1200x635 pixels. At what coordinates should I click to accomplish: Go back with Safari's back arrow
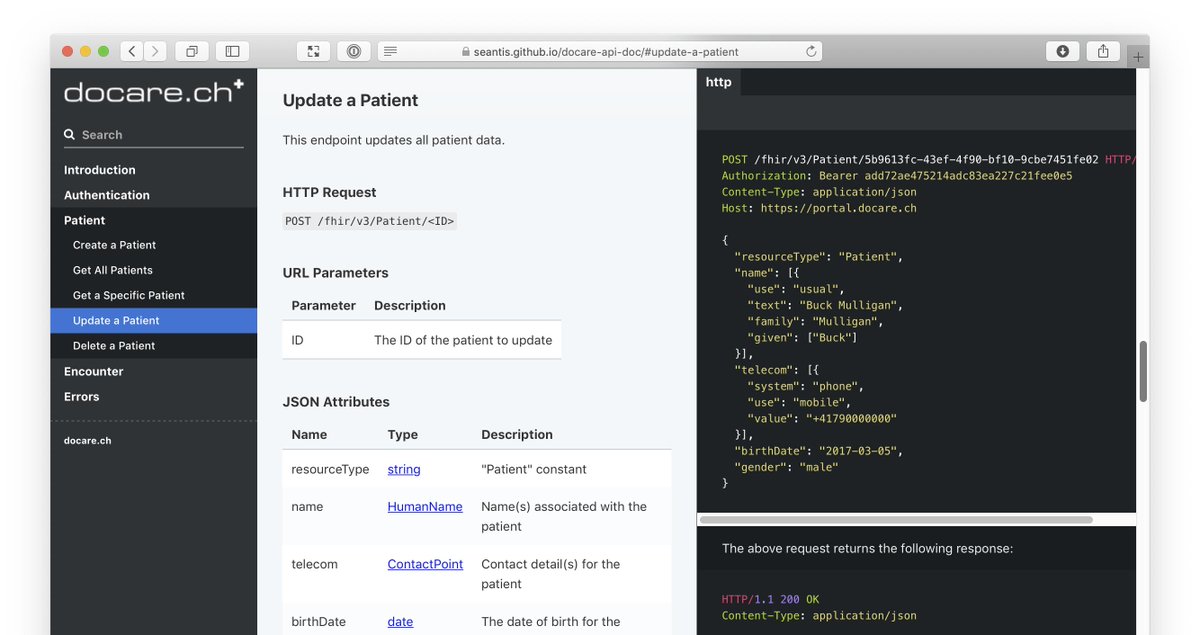pos(132,51)
